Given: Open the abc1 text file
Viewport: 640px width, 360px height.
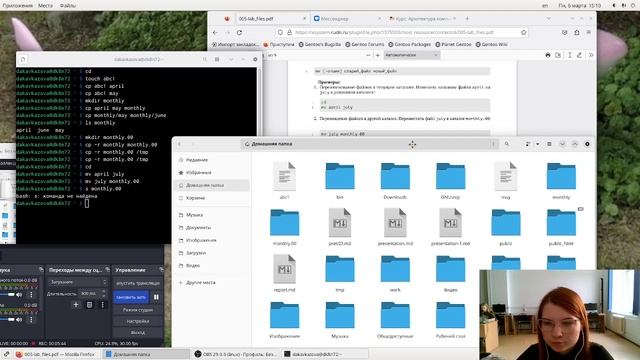Looking at the screenshot, I should pos(284,176).
